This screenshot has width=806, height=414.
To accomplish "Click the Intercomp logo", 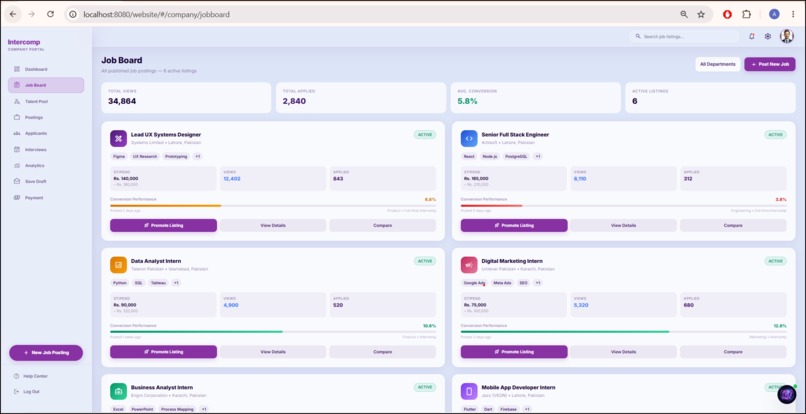I will coord(24,42).
